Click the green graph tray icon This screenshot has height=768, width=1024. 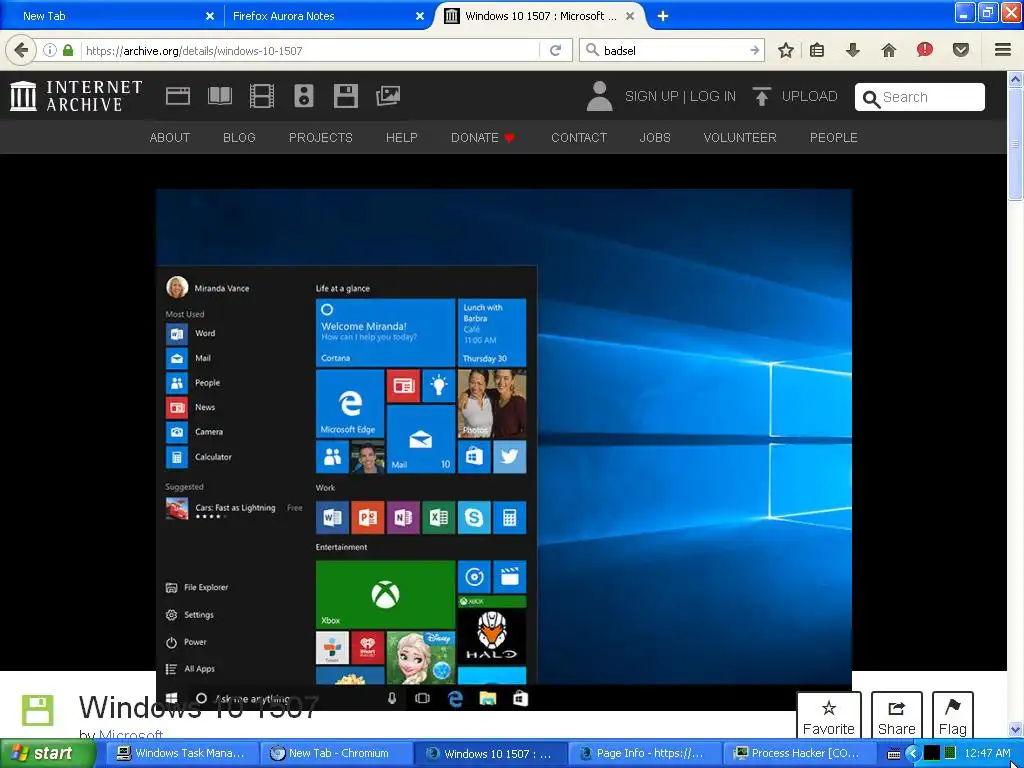pyautogui.click(x=950, y=753)
